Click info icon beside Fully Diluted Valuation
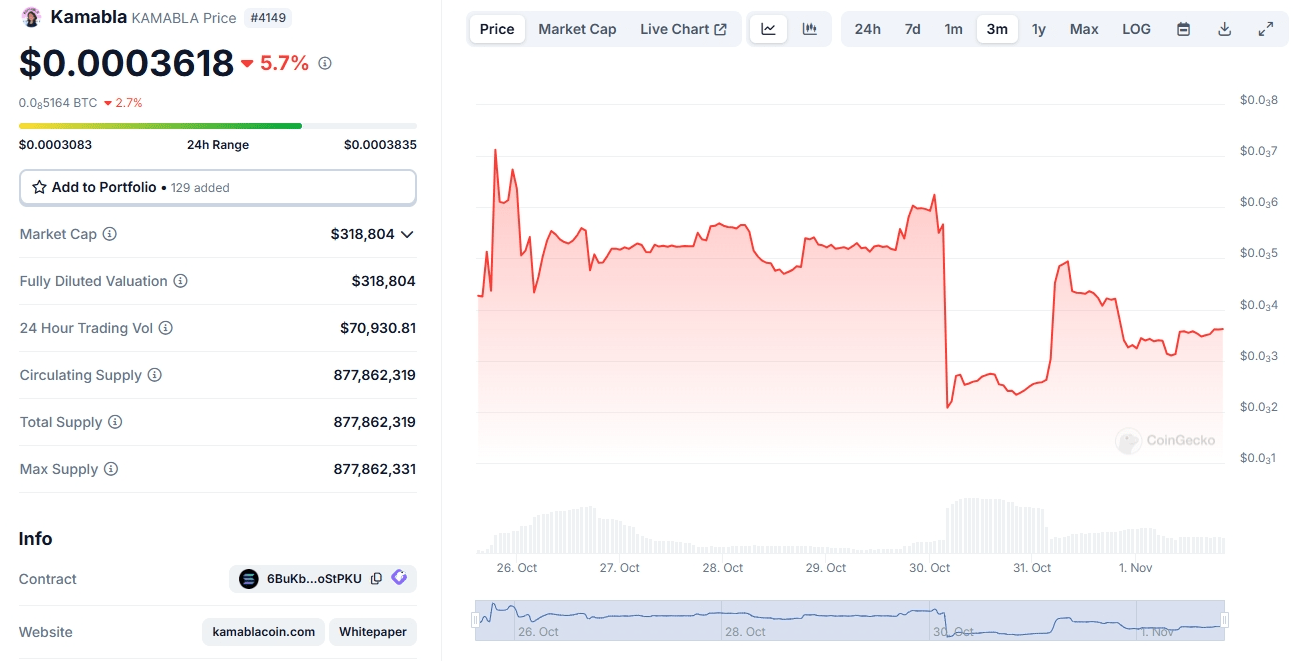 (x=181, y=281)
